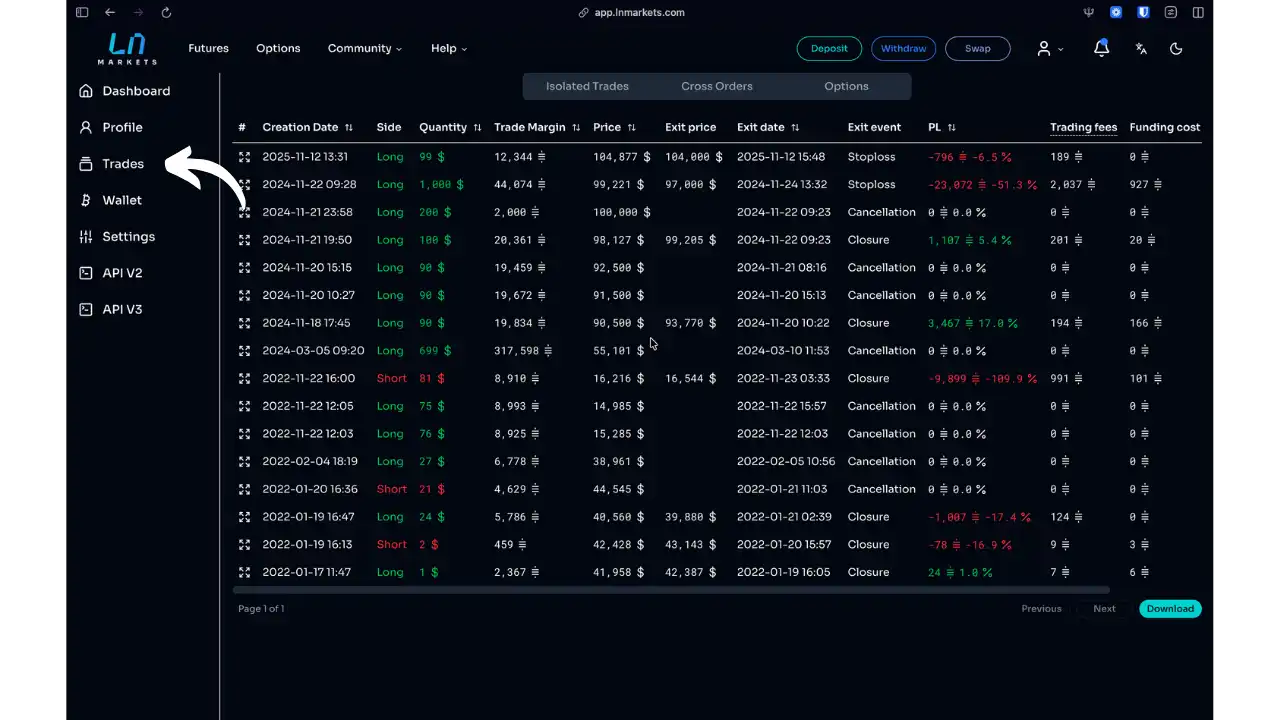
Task: Click the Deposit button
Action: pyautogui.click(x=829, y=48)
